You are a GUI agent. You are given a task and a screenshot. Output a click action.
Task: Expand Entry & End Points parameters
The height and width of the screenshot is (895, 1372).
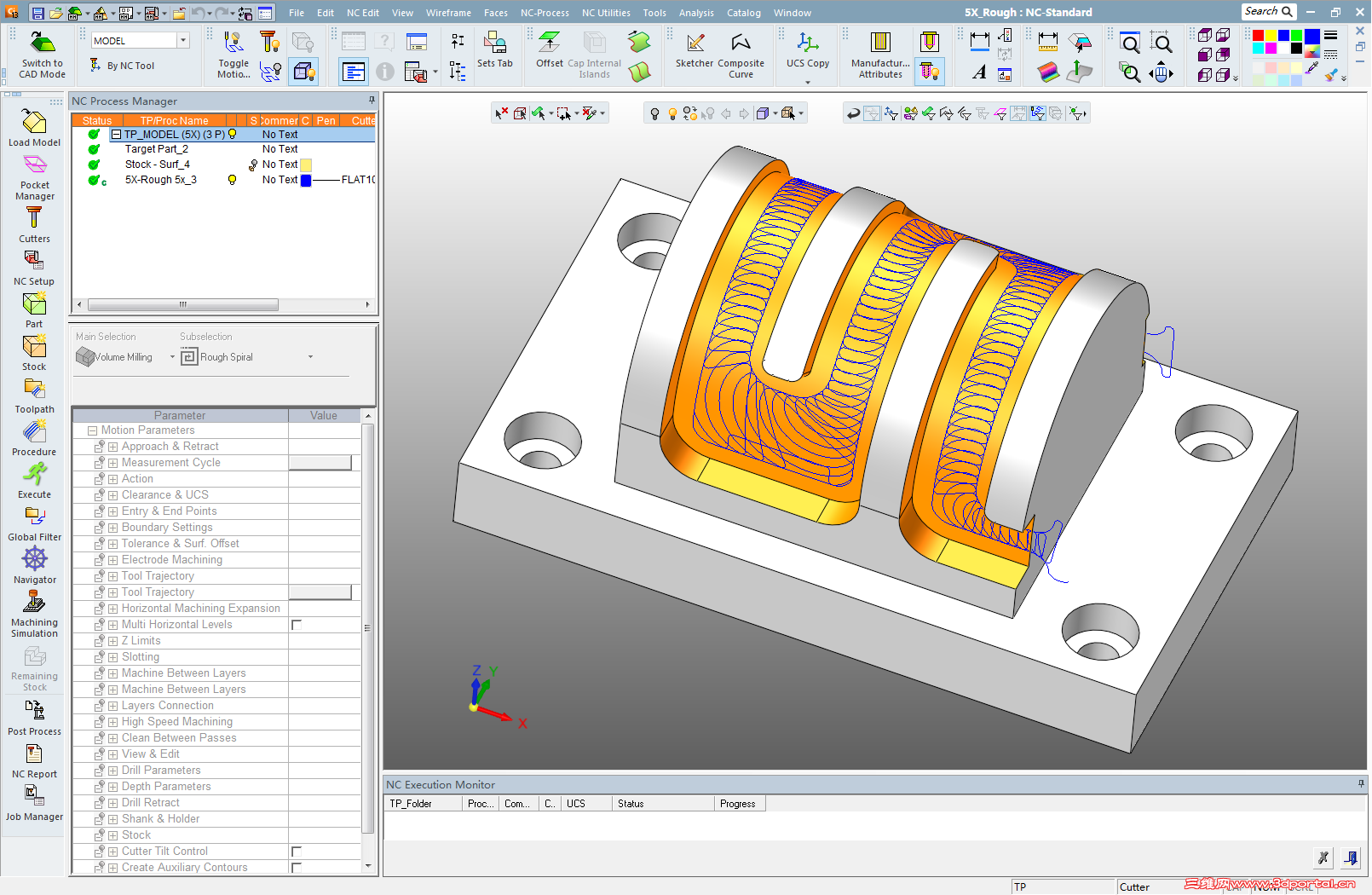tap(112, 512)
